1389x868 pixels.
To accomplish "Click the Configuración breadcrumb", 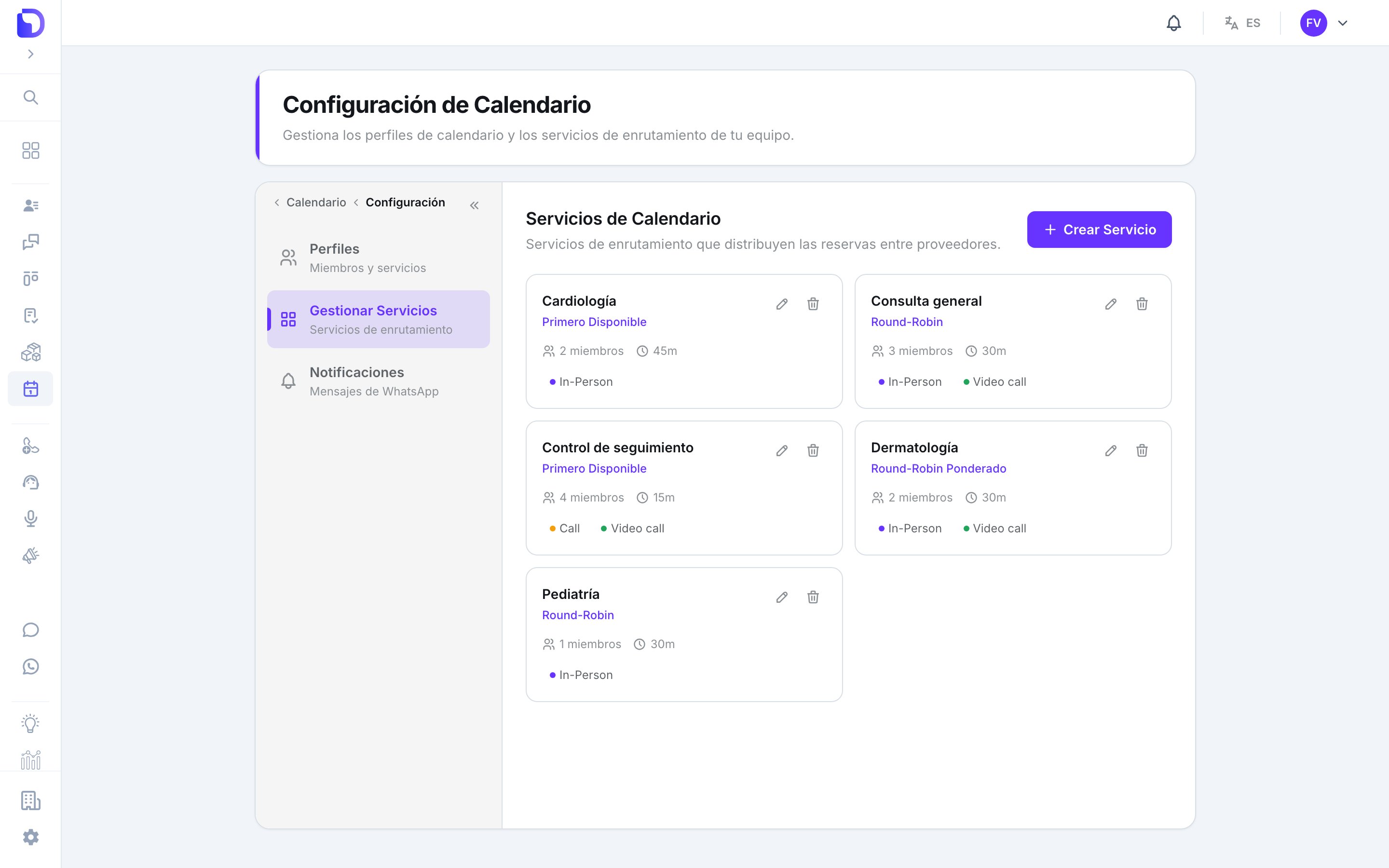I will pyautogui.click(x=405, y=202).
